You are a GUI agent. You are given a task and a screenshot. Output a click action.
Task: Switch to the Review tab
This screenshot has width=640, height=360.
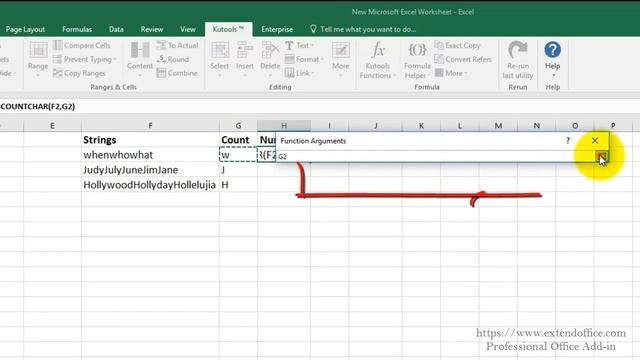152,29
